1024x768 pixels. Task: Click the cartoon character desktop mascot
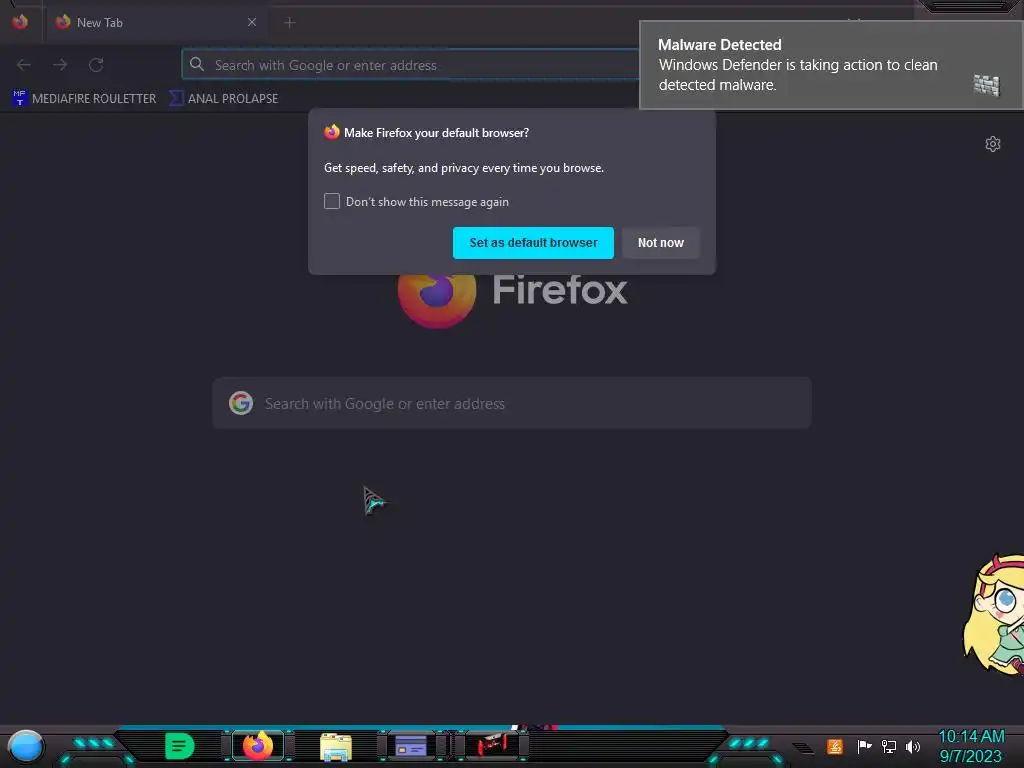click(994, 615)
